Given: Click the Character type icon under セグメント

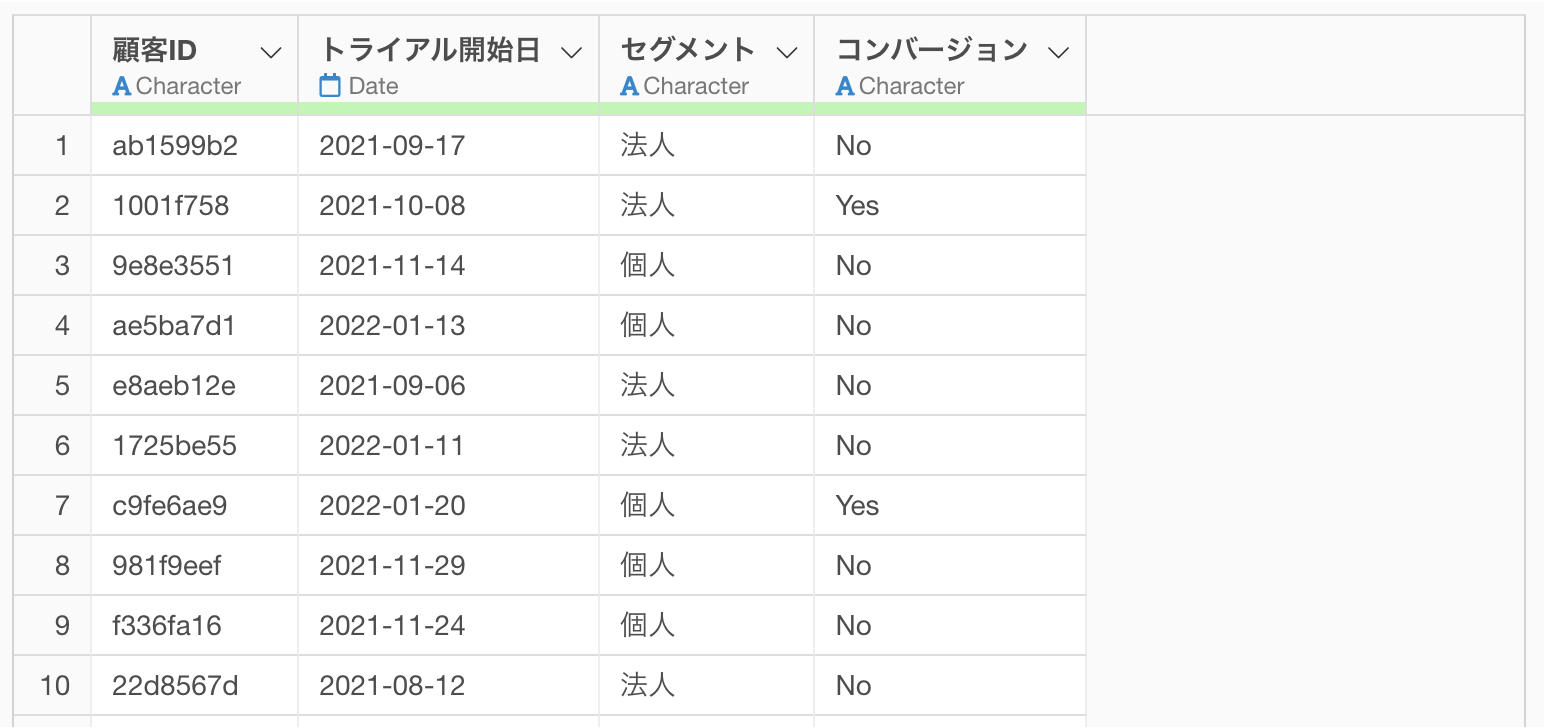Looking at the screenshot, I should 630,86.
